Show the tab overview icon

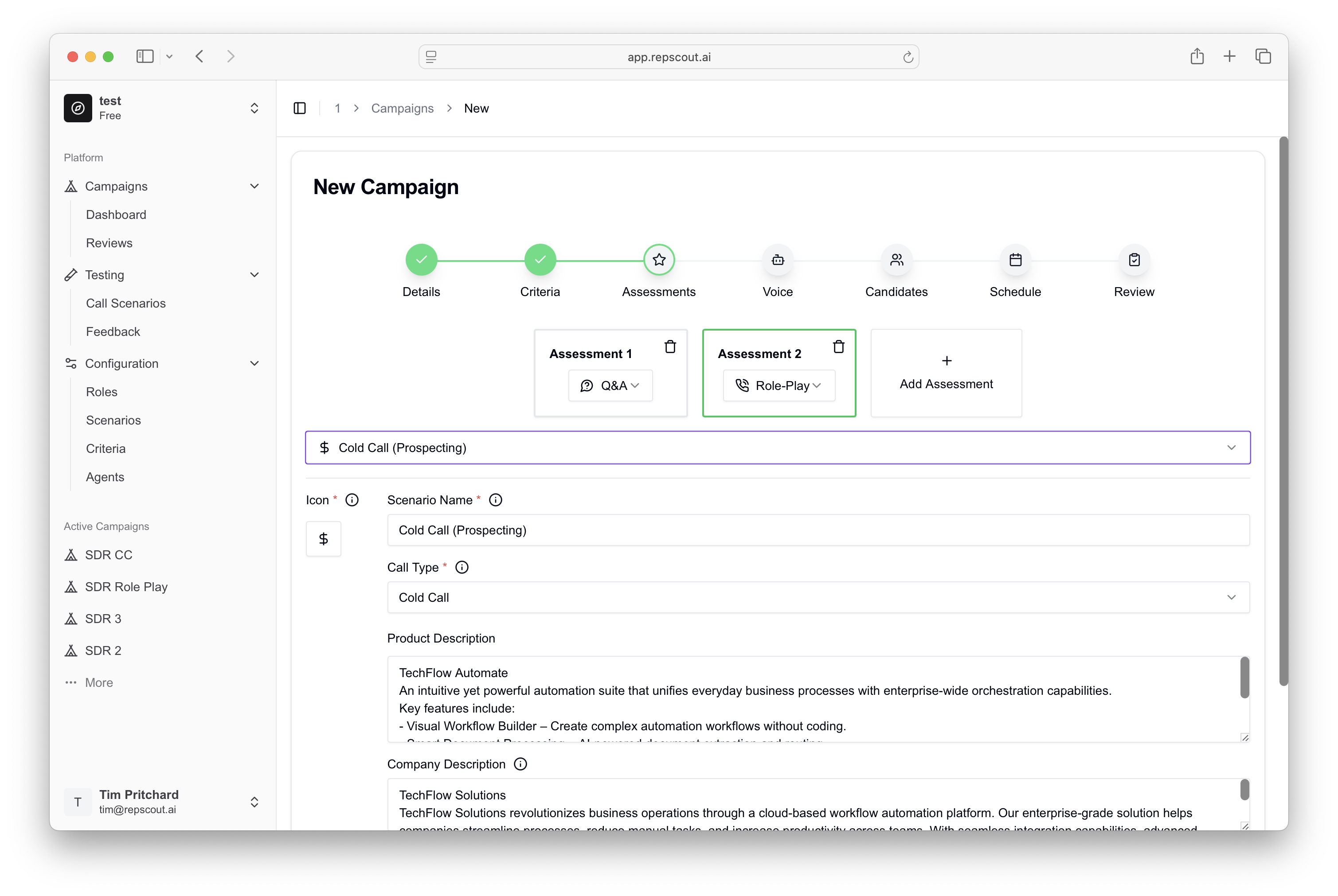(1263, 56)
